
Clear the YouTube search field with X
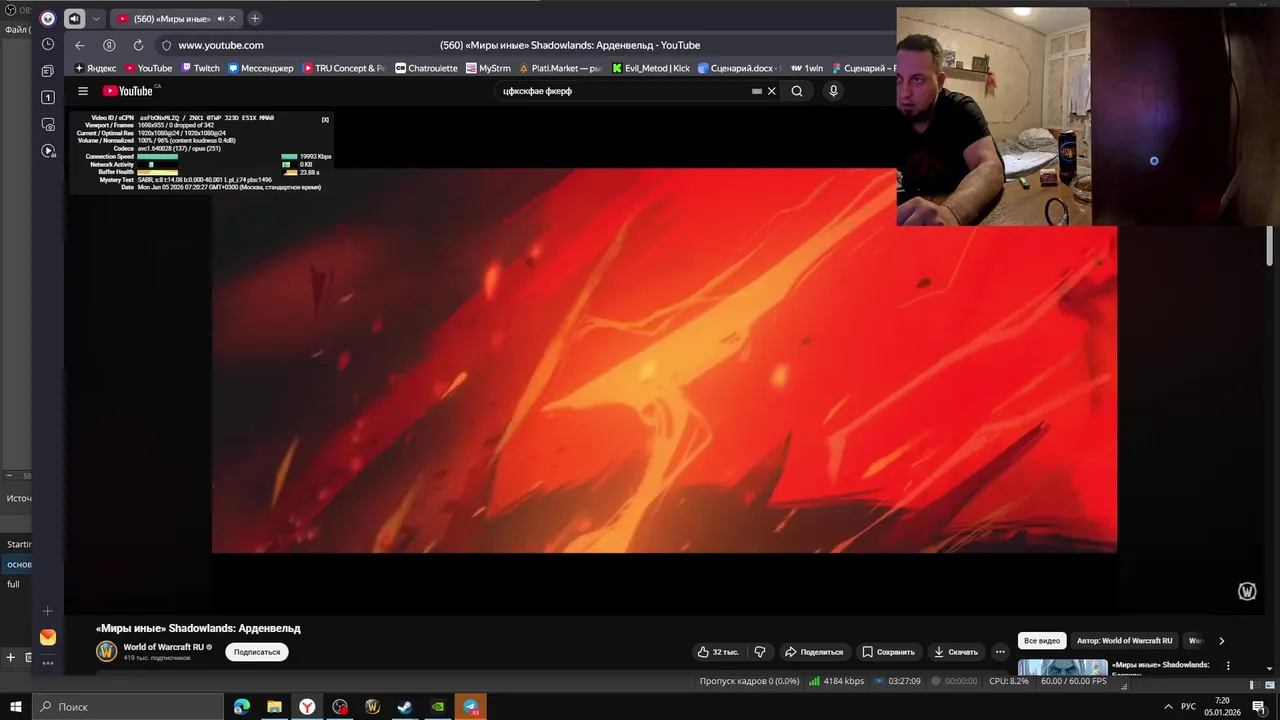coord(771,91)
